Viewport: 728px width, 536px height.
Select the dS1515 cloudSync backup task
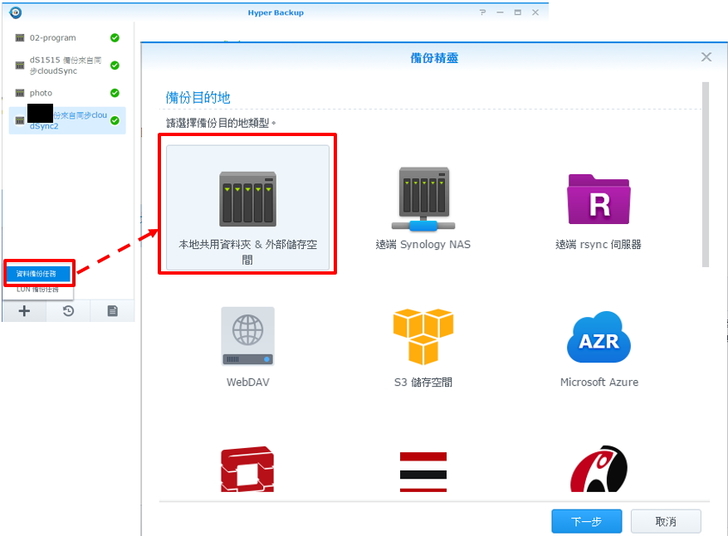coord(67,65)
